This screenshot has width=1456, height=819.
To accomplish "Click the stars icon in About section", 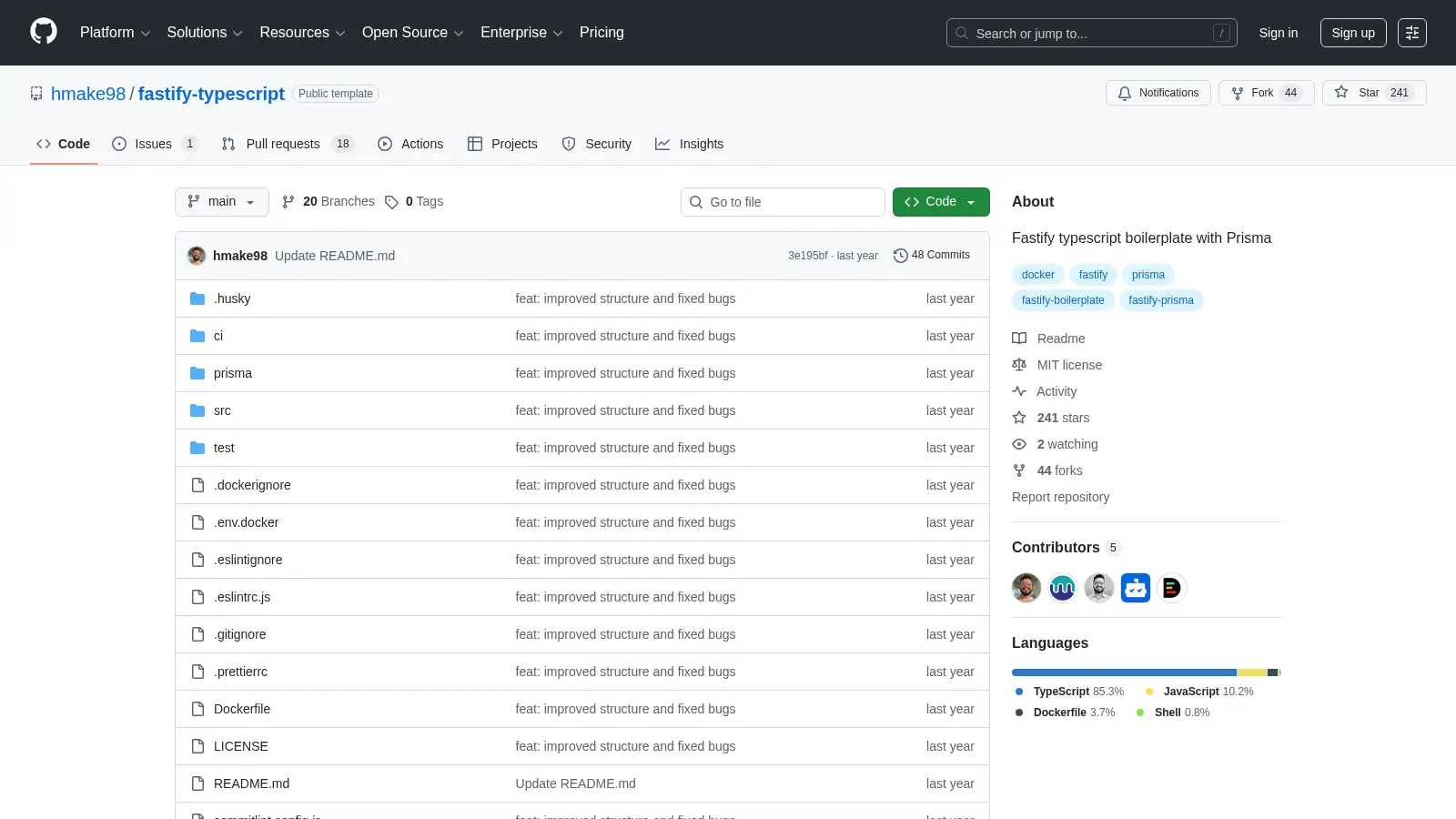I will click(x=1019, y=418).
